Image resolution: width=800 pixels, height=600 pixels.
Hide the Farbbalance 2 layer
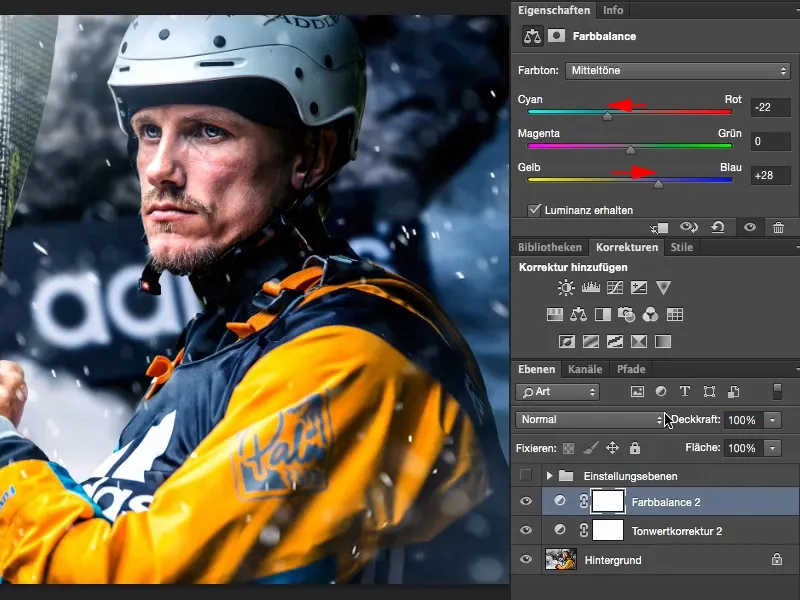(527, 501)
